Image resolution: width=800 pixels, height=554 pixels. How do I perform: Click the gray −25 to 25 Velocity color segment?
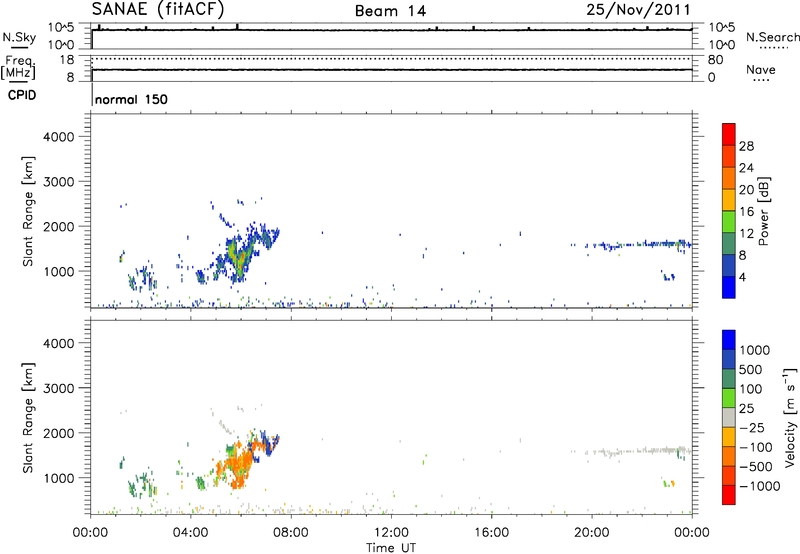coord(729,417)
